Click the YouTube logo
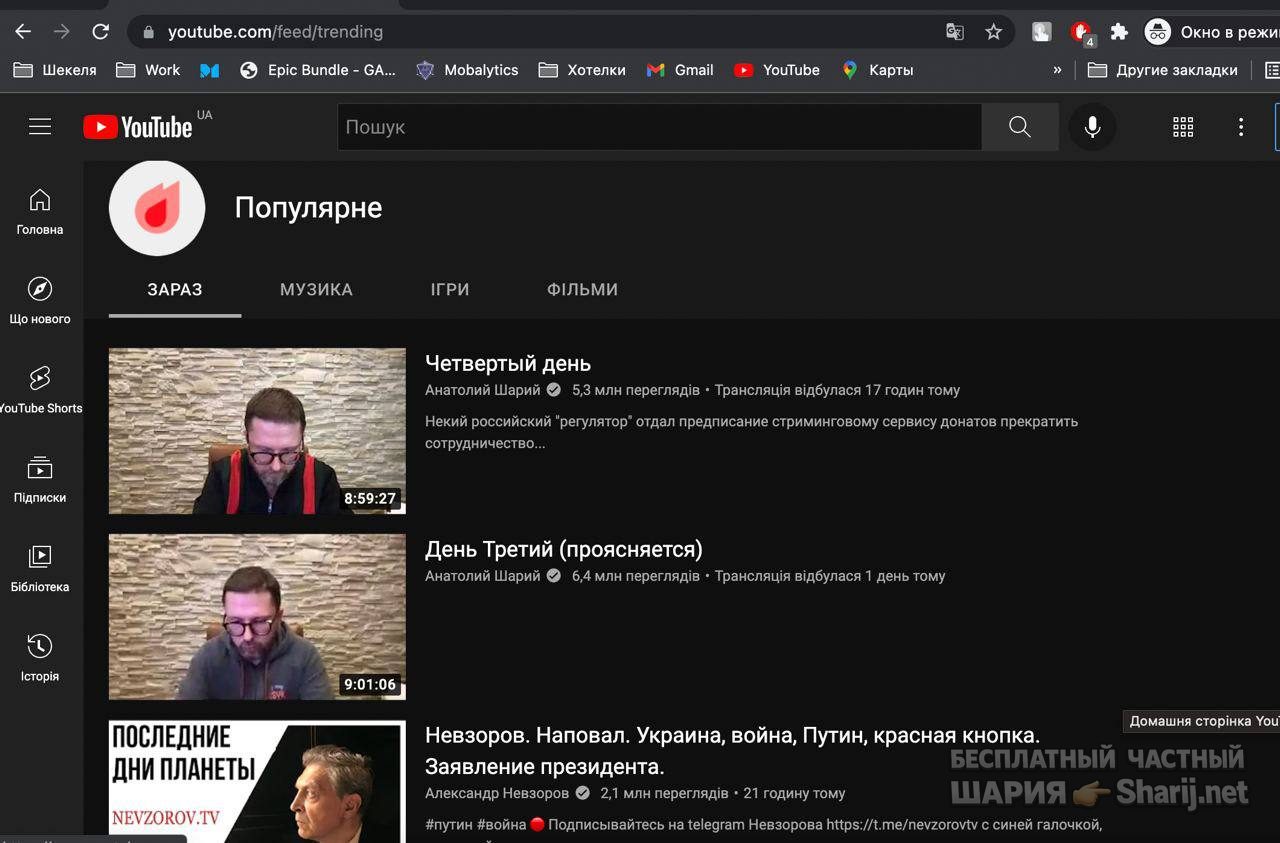The height and width of the screenshot is (843, 1280). tap(138, 127)
